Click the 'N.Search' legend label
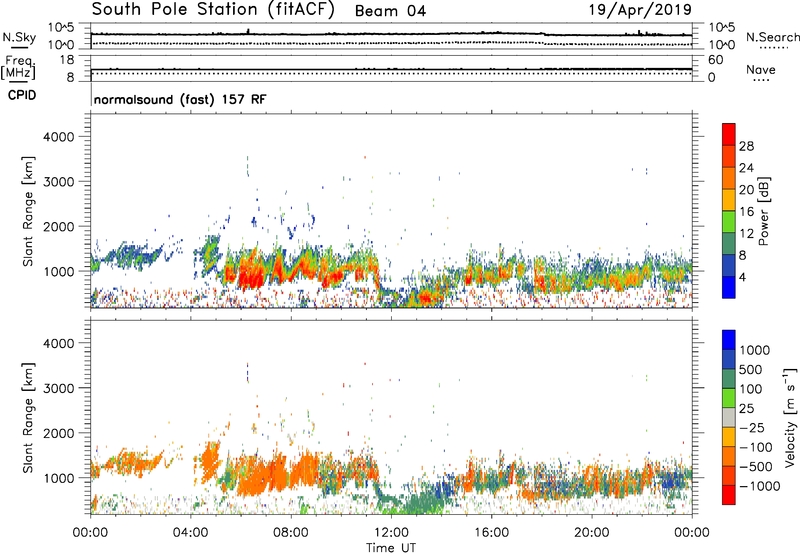 tap(772, 37)
